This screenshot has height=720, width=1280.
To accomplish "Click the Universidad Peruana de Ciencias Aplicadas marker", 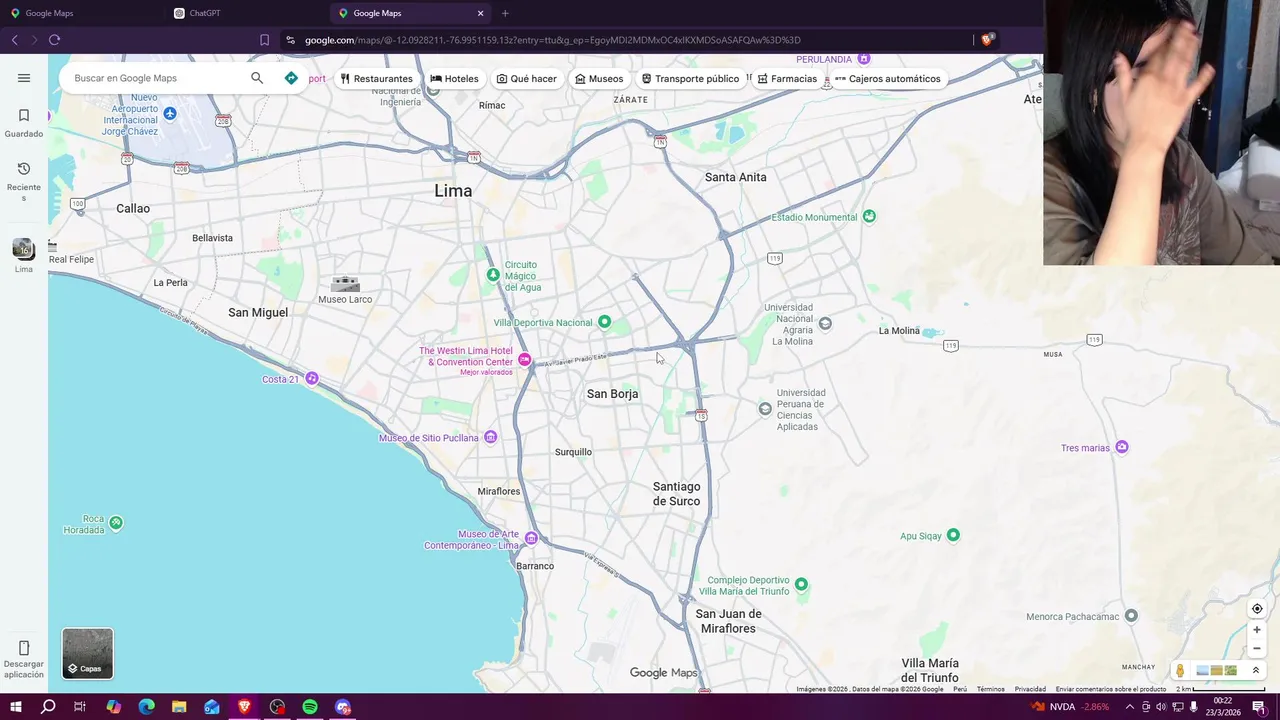I will pyautogui.click(x=765, y=408).
